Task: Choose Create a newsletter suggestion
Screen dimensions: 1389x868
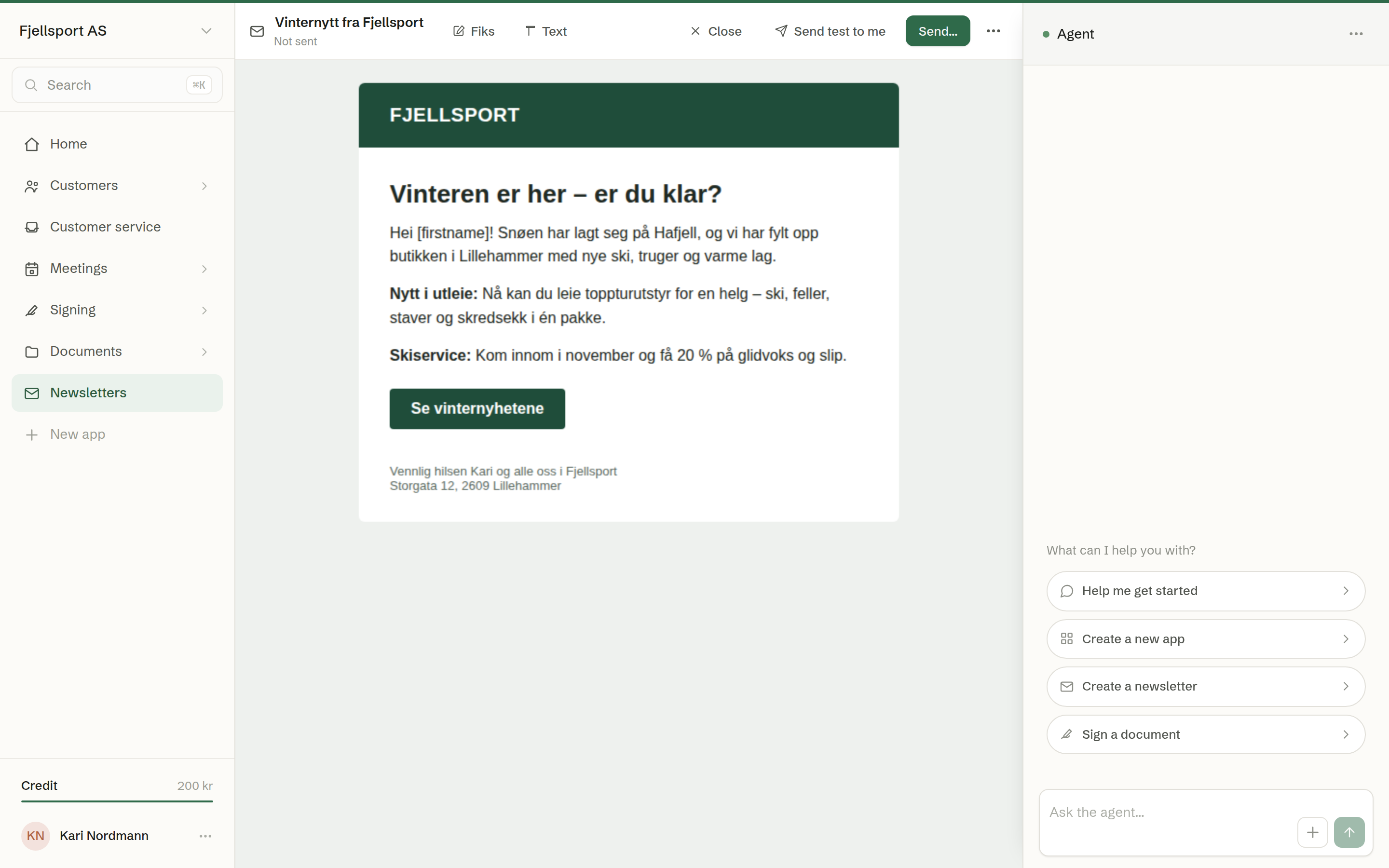Action: tap(1205, 687)
